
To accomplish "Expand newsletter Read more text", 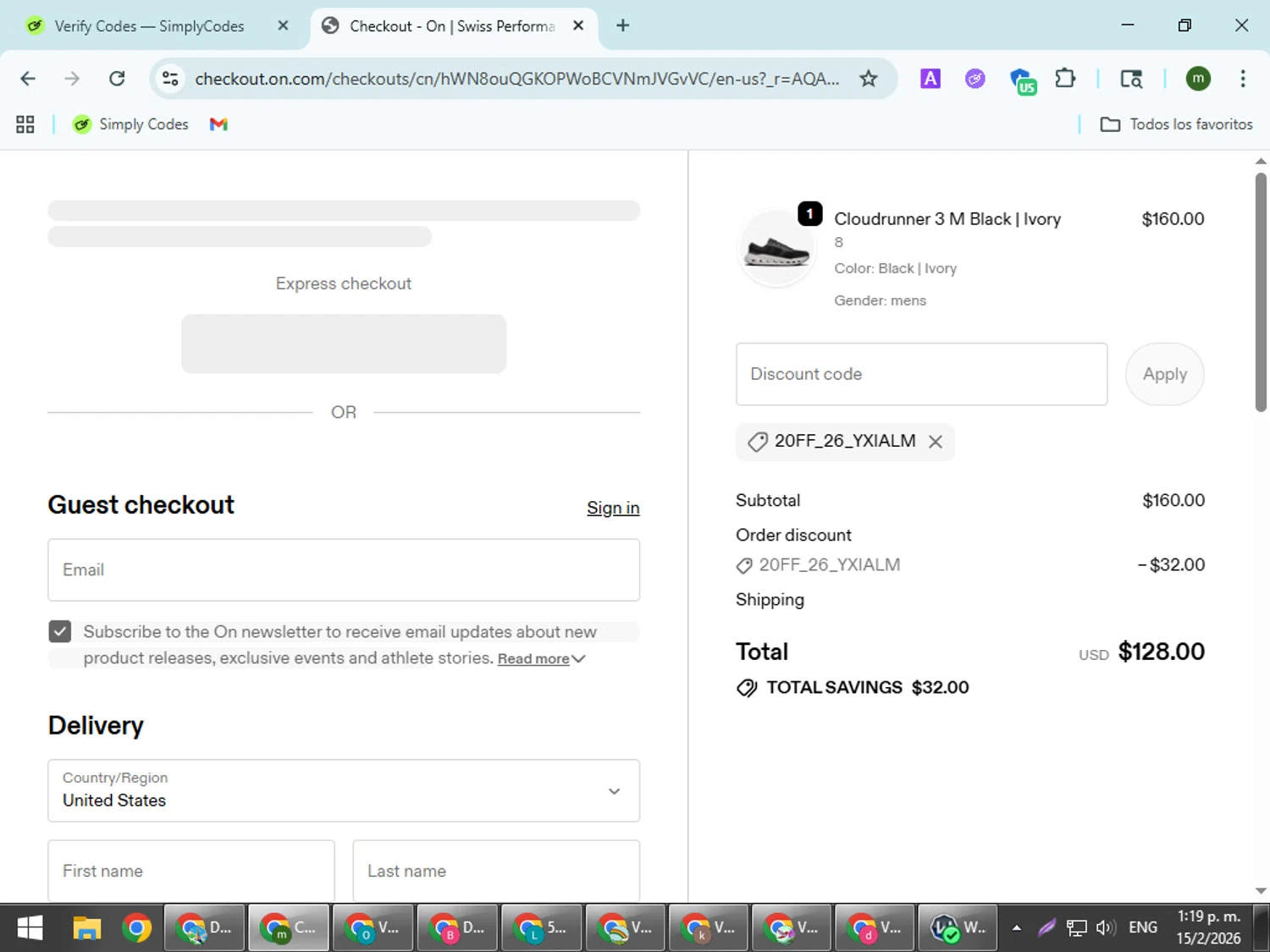I will click(541, 658).
